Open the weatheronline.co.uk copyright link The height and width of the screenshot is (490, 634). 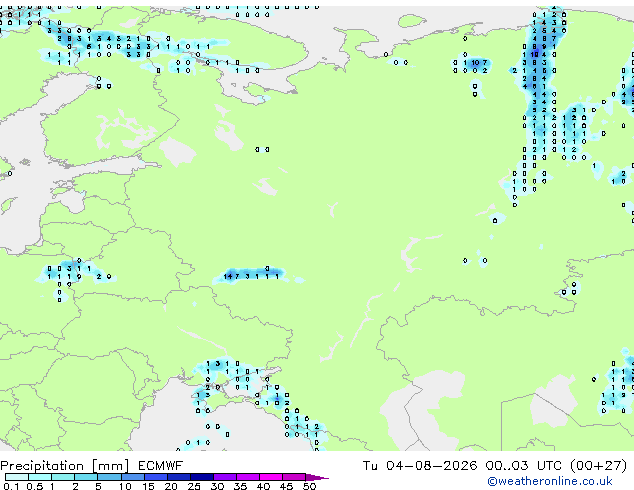[x=550, y=481]
